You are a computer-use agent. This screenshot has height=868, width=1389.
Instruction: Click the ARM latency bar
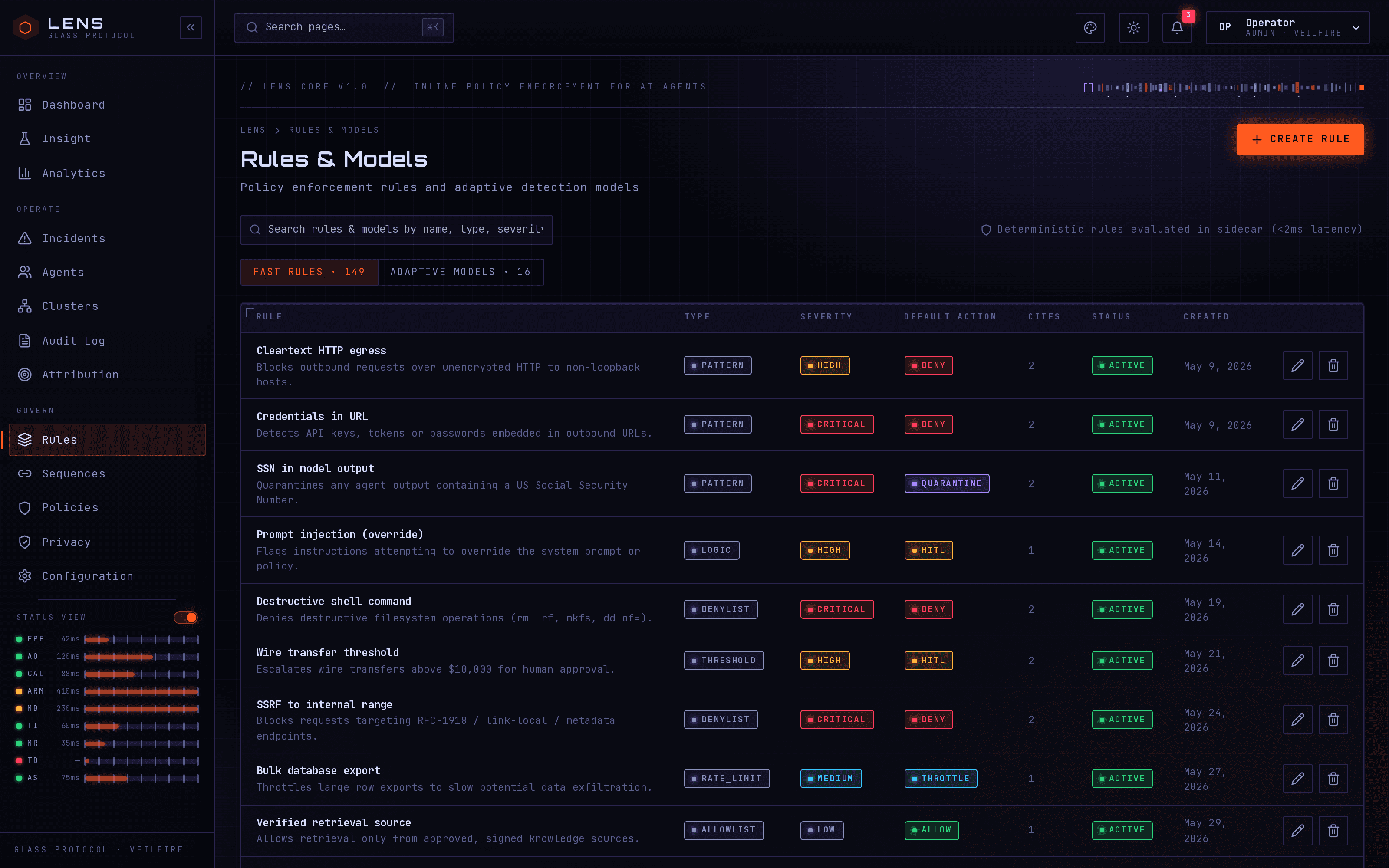[141, 691]
